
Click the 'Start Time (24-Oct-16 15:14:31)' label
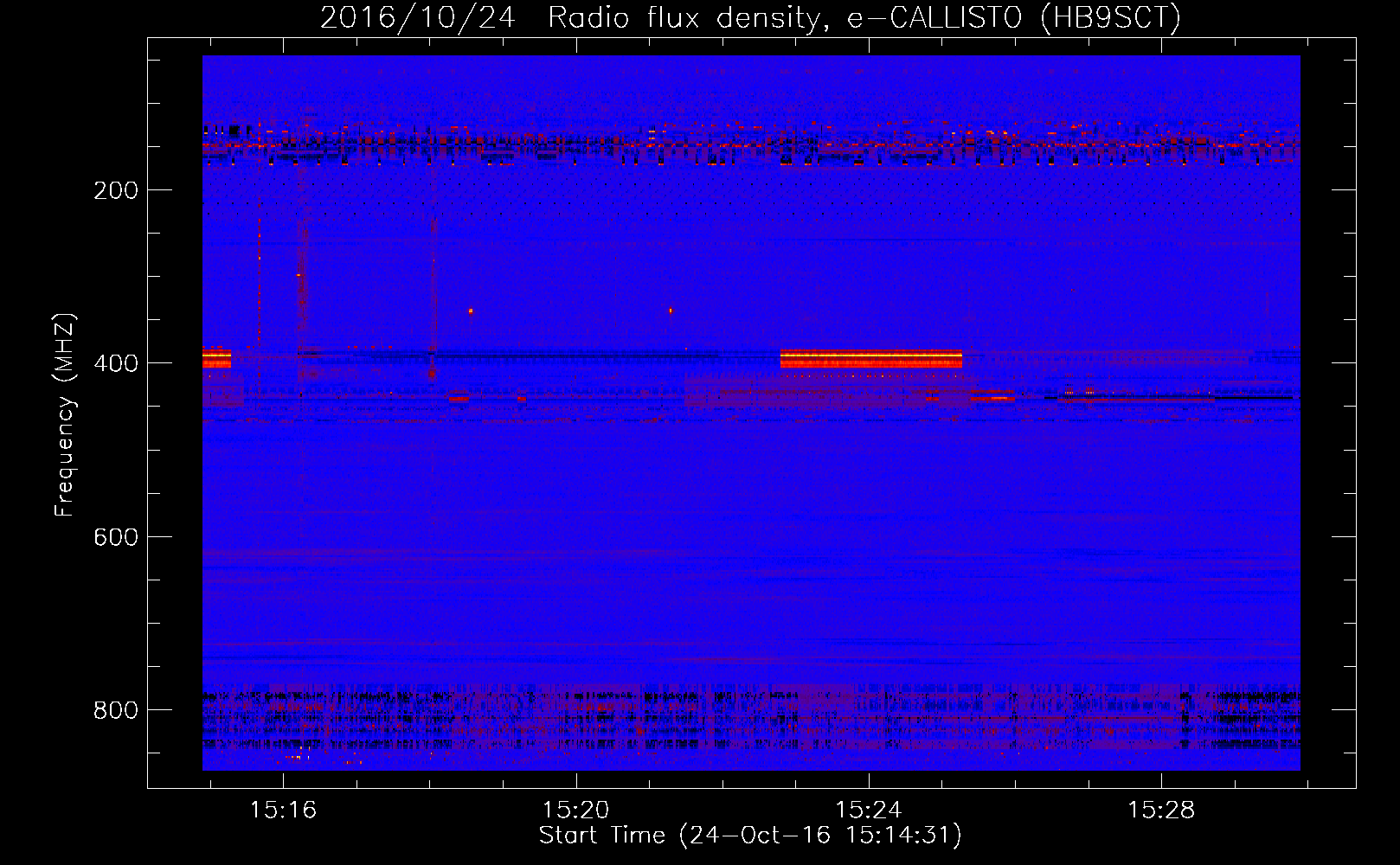[750, 836]
